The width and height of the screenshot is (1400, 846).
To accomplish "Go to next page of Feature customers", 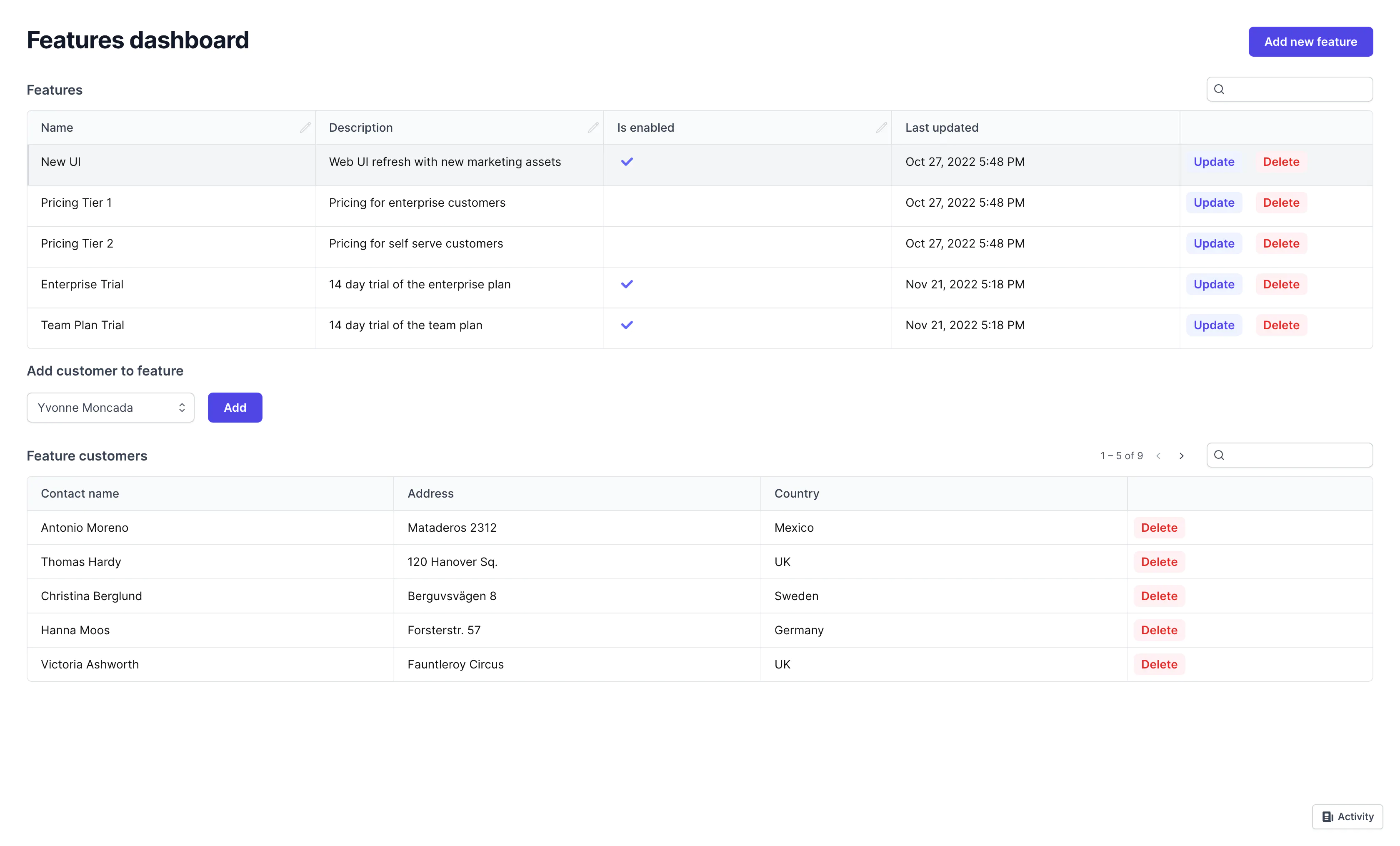I will [1182, 456].
